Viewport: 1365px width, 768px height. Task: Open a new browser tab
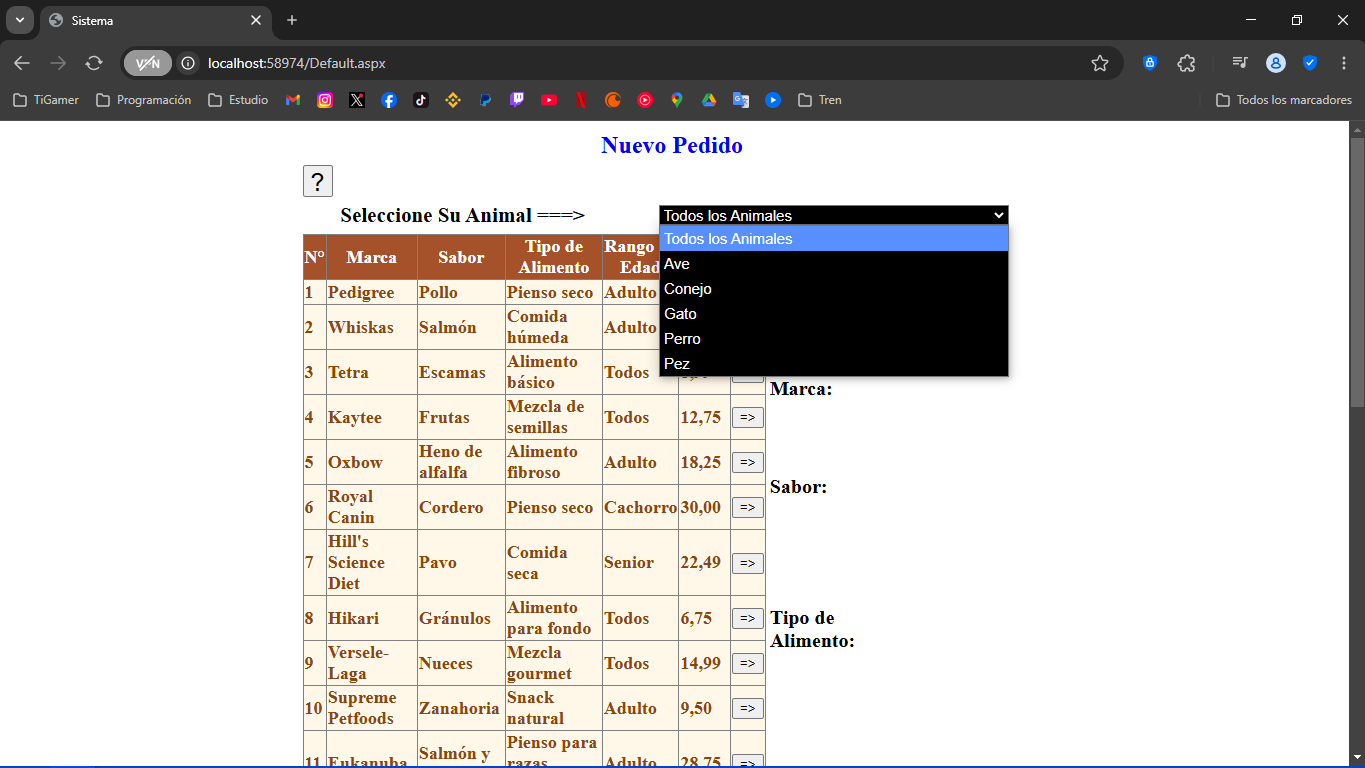(x=292, y=20)
